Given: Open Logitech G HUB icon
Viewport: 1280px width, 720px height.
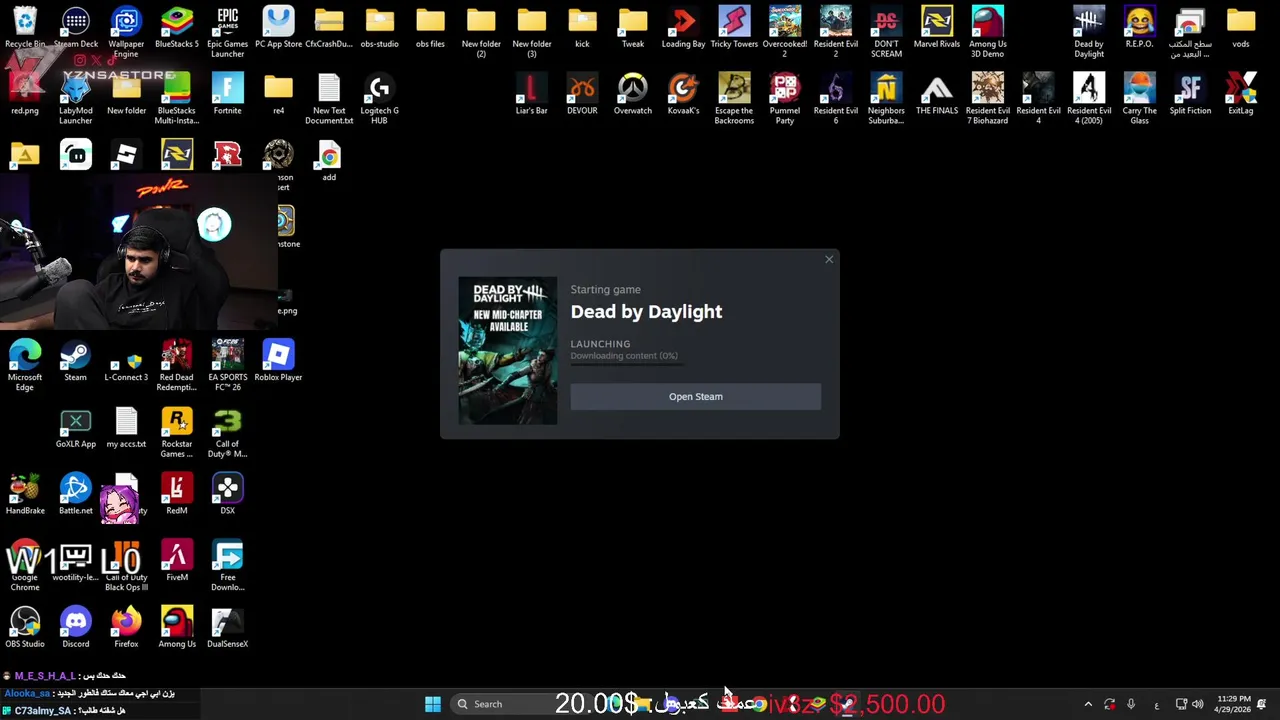Looking at the screenshot, I should click(379, 98).
